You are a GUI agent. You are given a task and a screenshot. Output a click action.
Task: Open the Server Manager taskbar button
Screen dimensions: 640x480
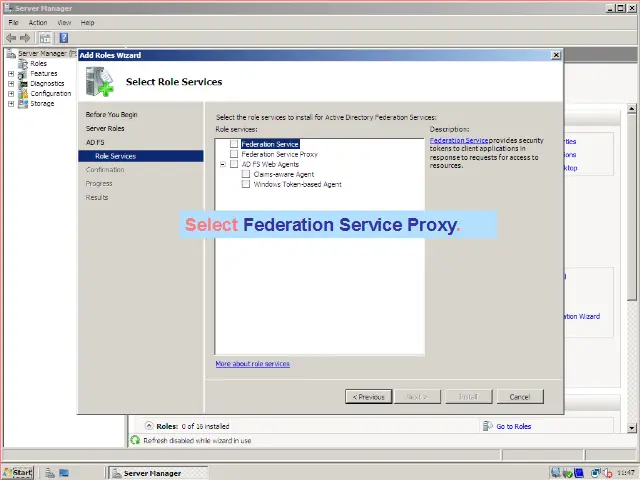(x=159, y=473)
